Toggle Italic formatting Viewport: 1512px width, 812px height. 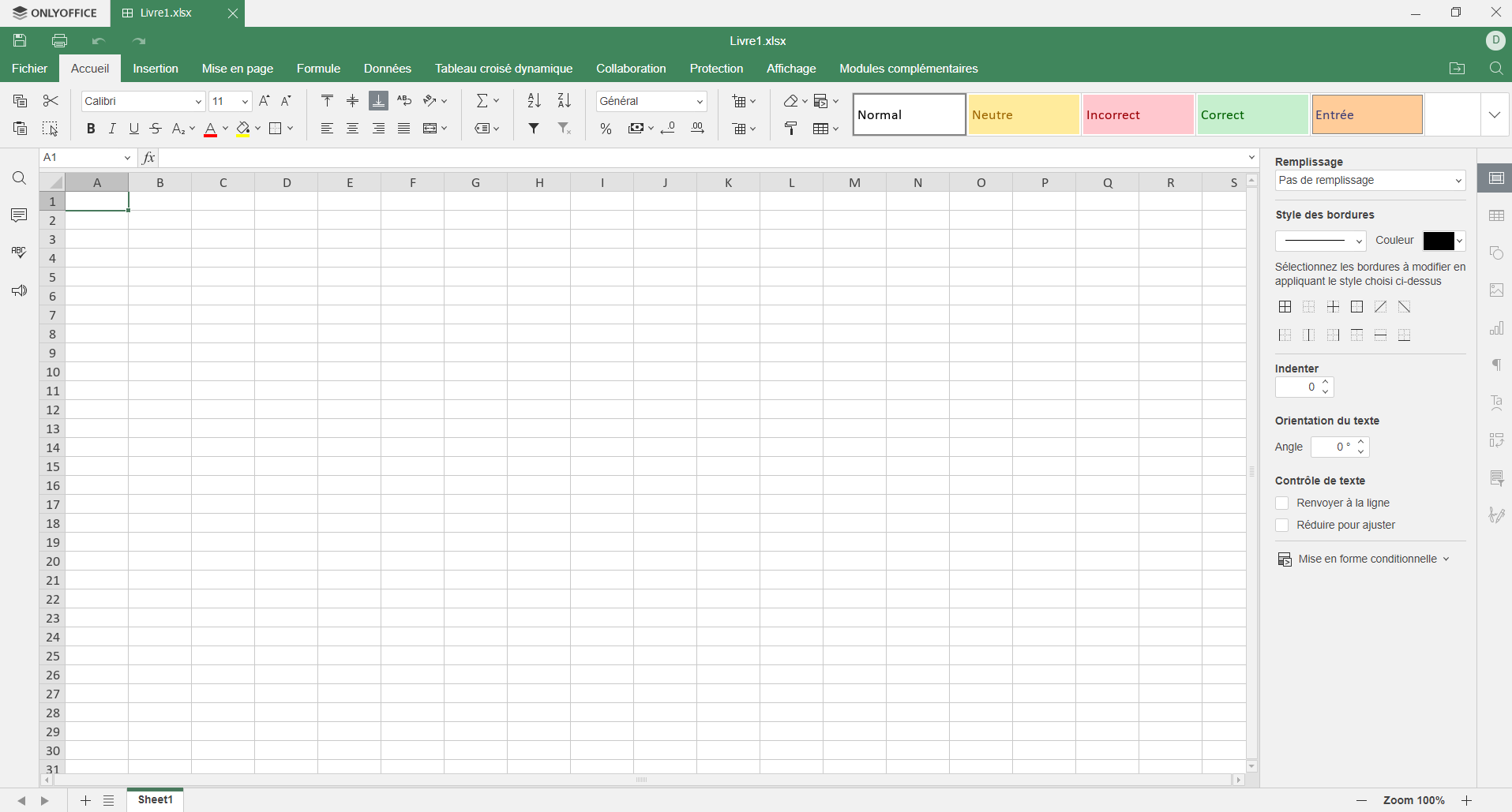tap(112, 129)
